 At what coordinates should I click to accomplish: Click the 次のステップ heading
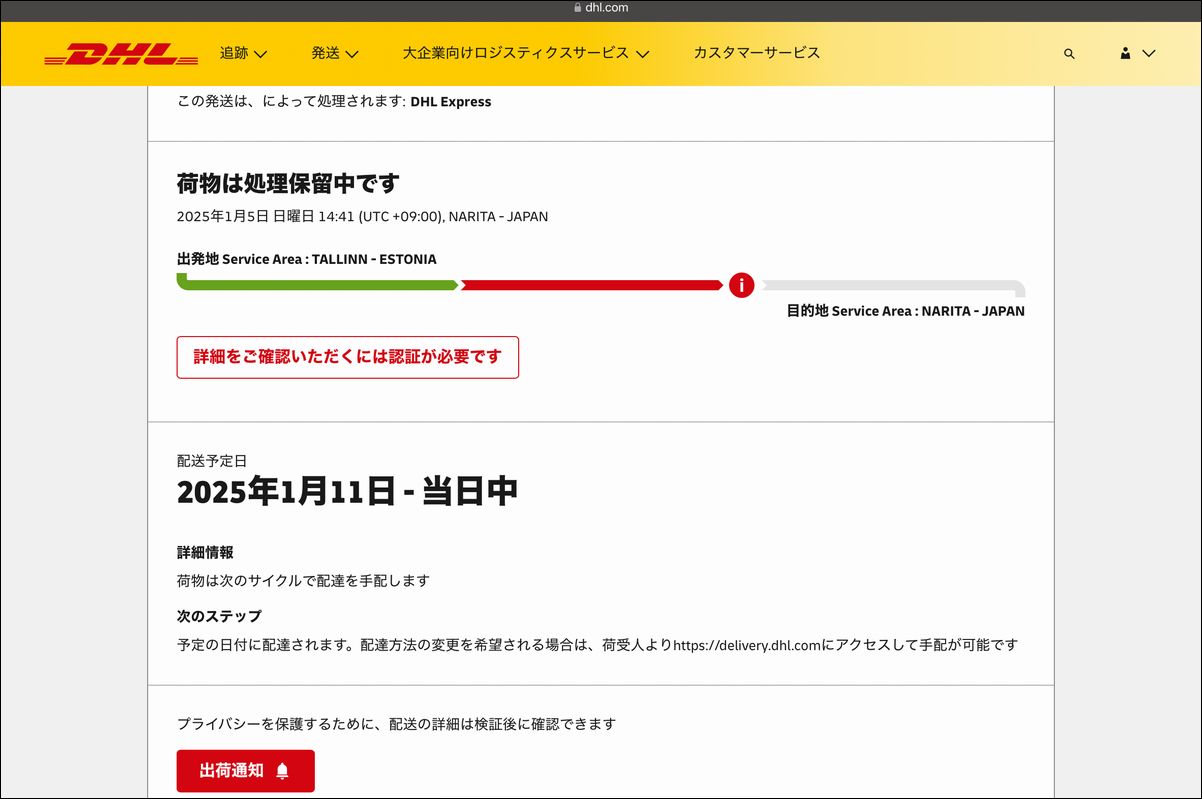click(x=219, y=616)
